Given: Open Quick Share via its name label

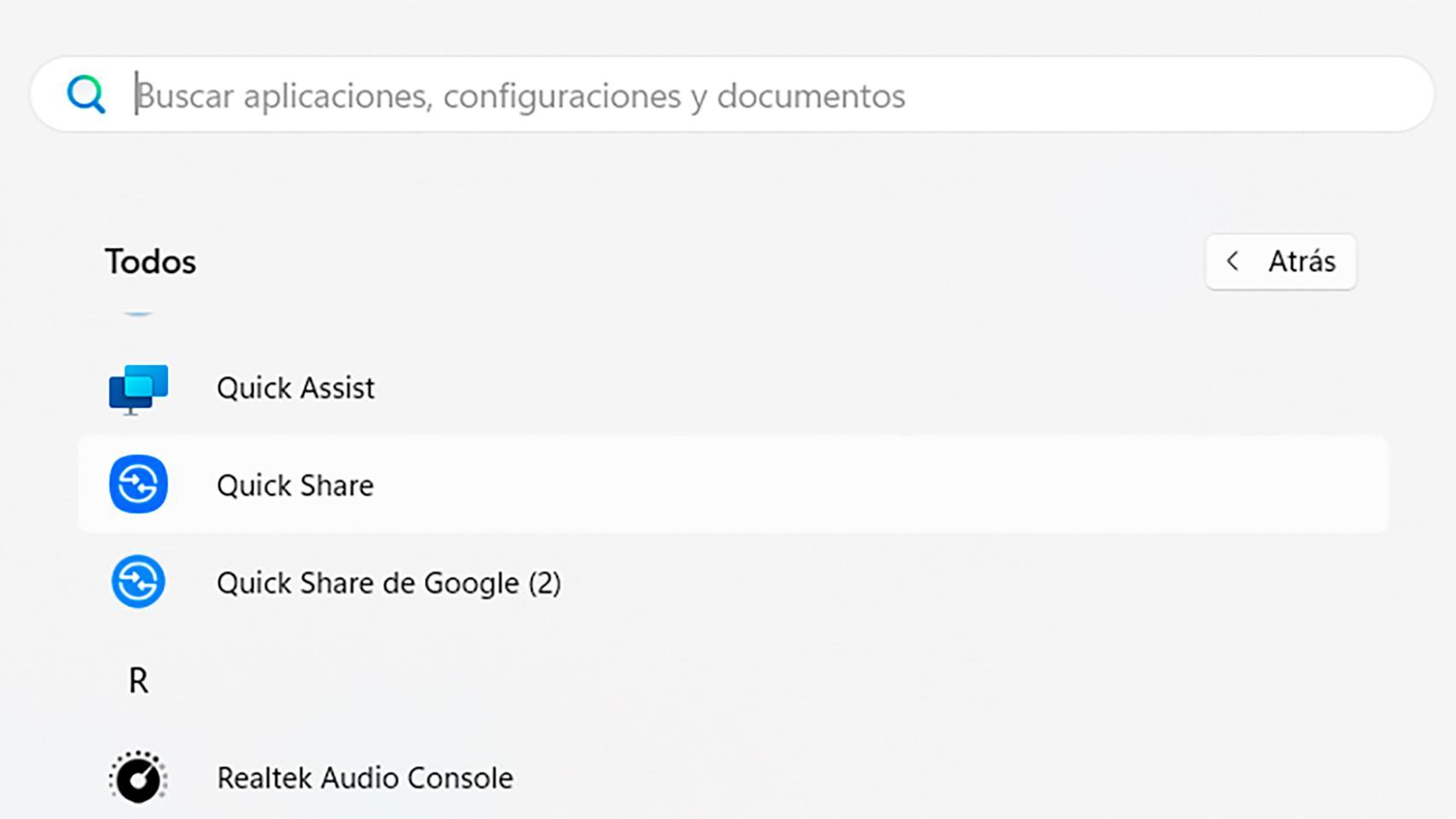Looking at the screenshot, I should pos(295,485).
